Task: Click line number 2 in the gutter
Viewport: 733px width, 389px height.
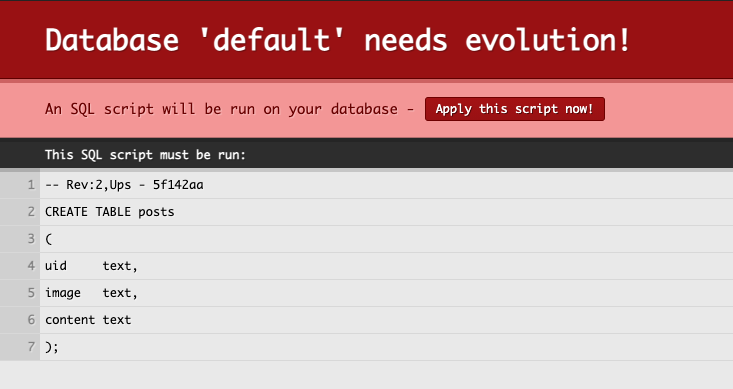Action: pos(31,212)
